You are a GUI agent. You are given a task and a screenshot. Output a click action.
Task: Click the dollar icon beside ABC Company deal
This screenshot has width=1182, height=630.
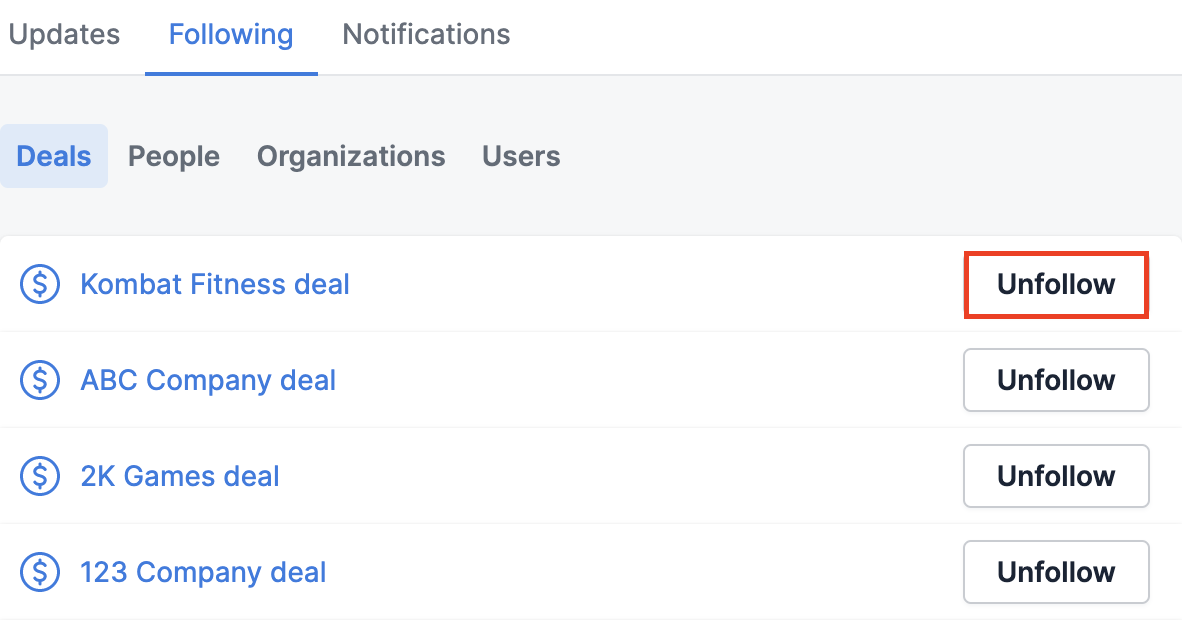pos(40,380)
